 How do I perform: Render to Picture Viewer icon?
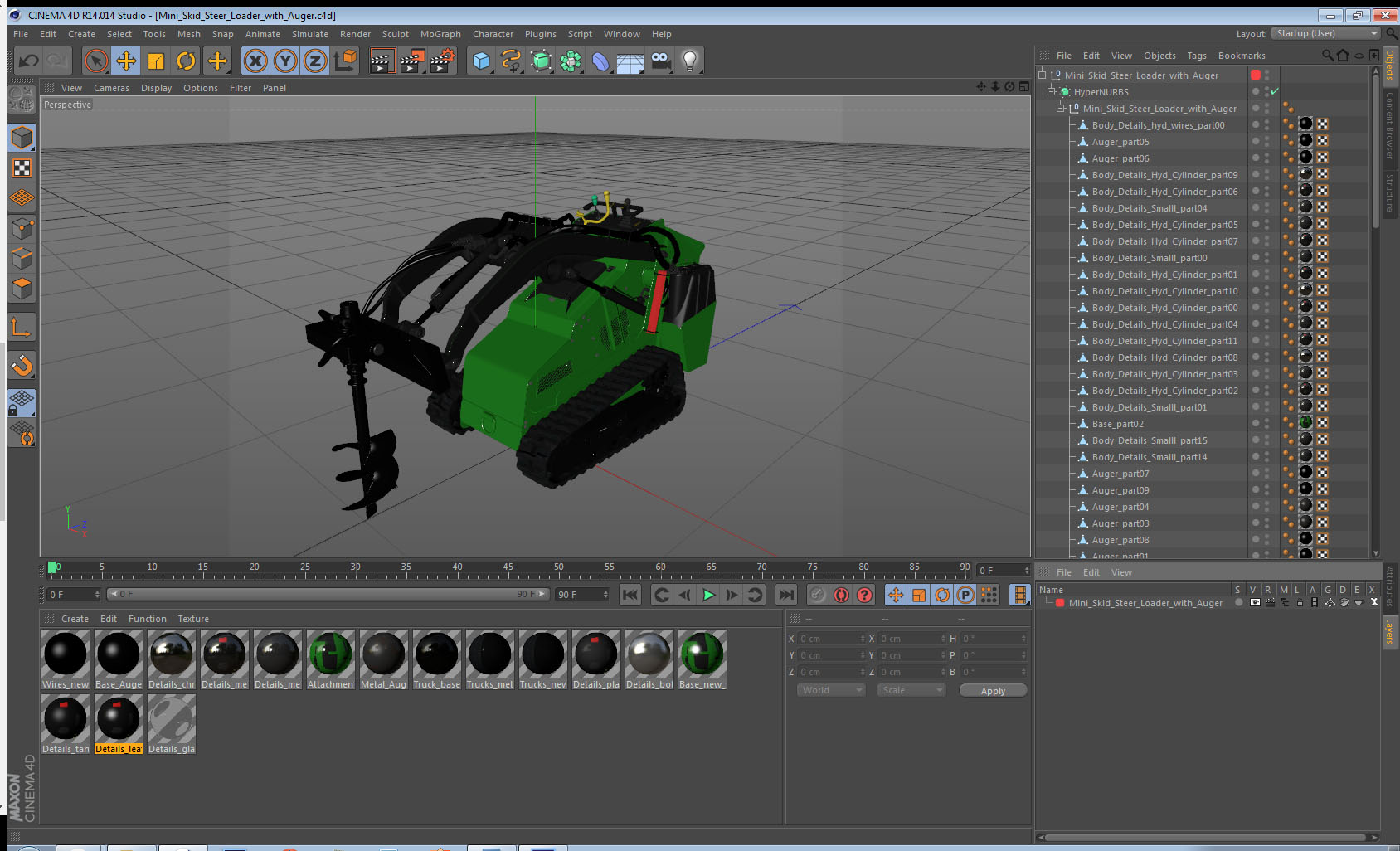tap(412, 61)
